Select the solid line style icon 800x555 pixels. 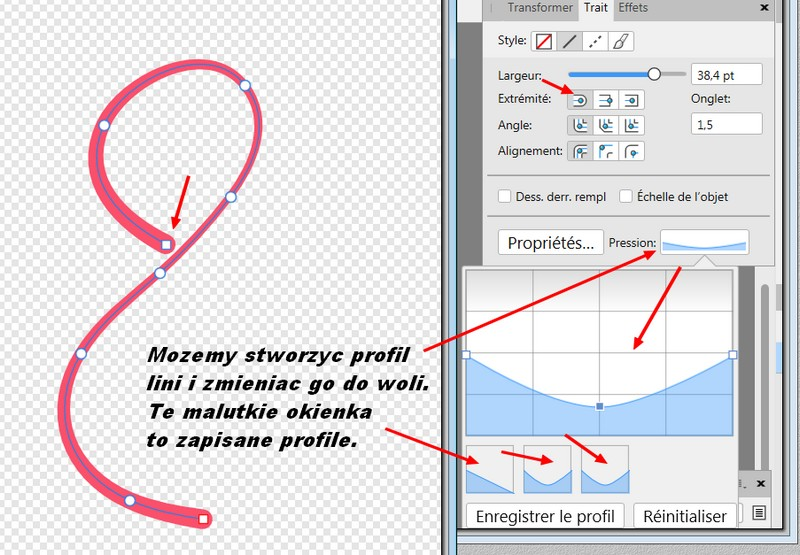click(569, 41)
